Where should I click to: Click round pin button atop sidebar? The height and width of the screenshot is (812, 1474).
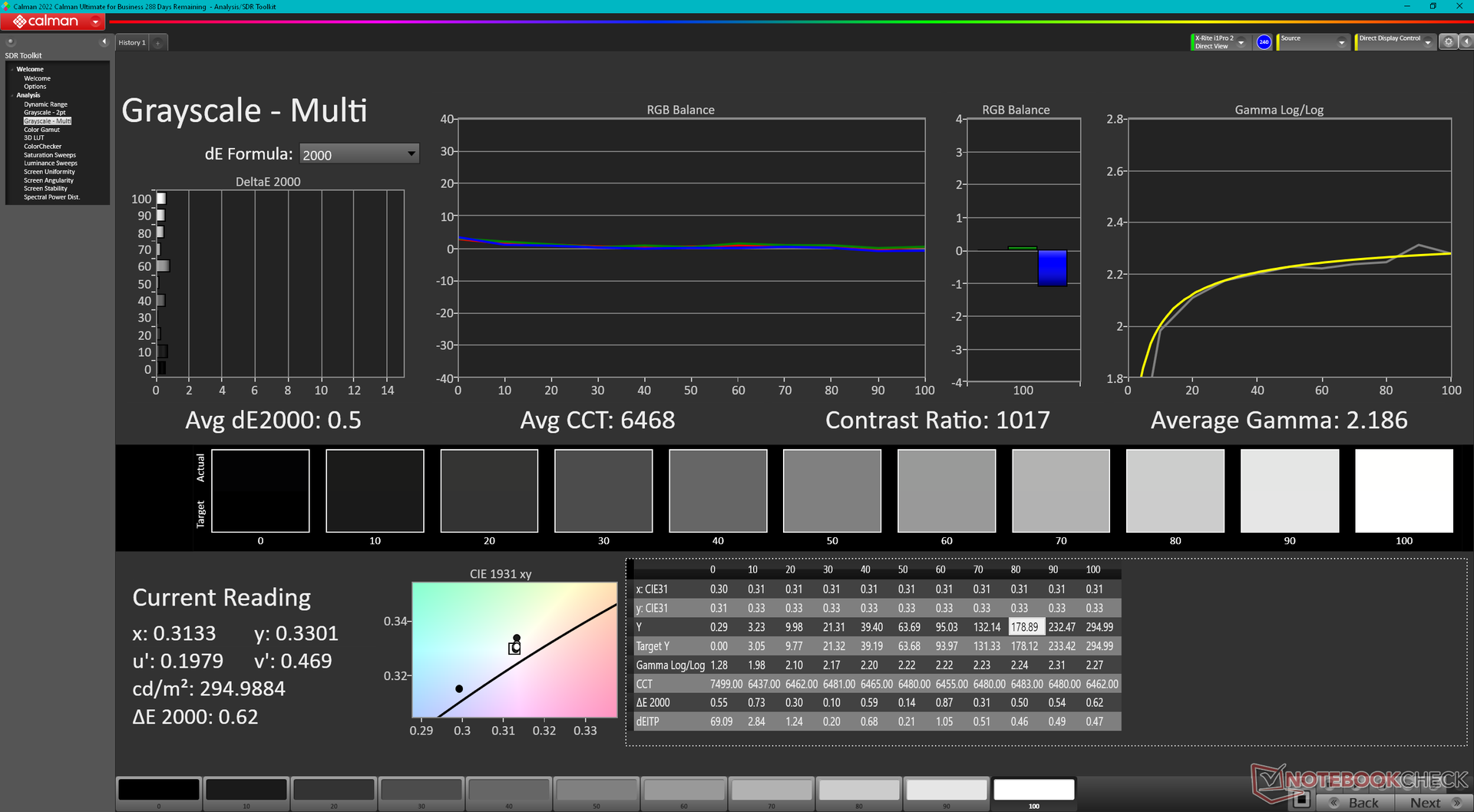[11, 42]
